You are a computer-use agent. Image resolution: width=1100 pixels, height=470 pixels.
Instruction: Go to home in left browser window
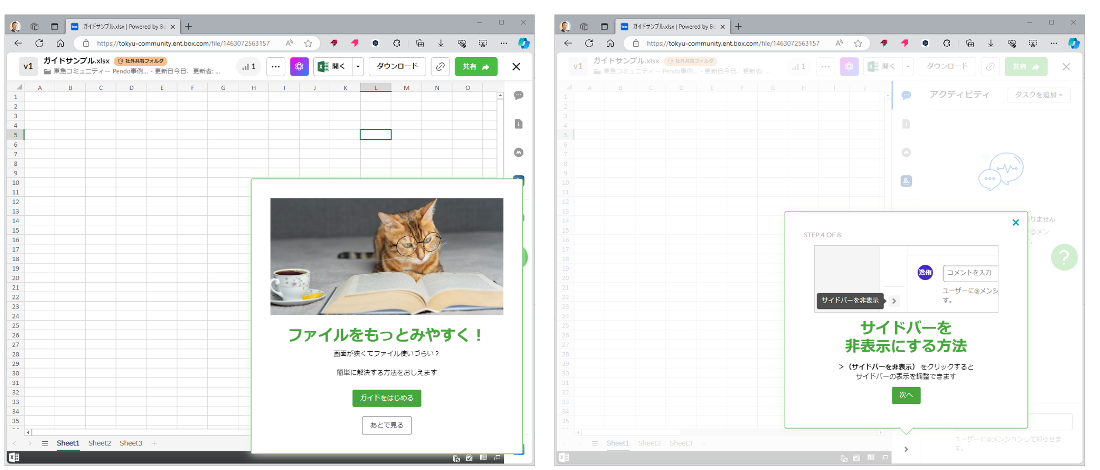(x=60, y=43)
